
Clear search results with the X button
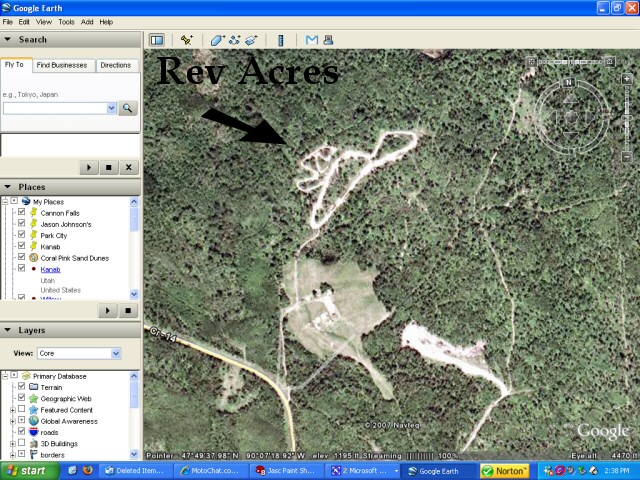tap(129, 167)
